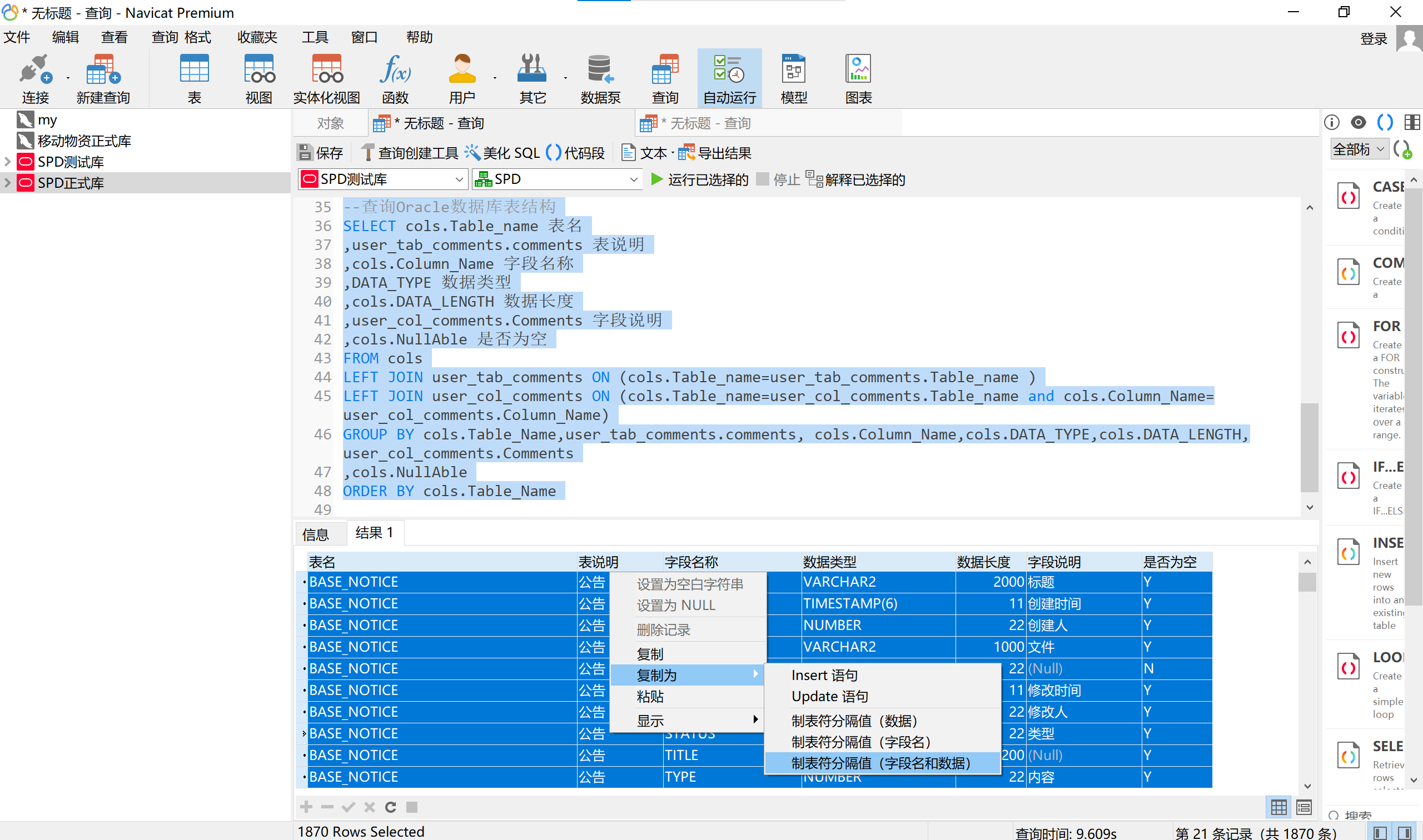
Task: Refresh the results with the refresh icon
Action: point(390,807)
